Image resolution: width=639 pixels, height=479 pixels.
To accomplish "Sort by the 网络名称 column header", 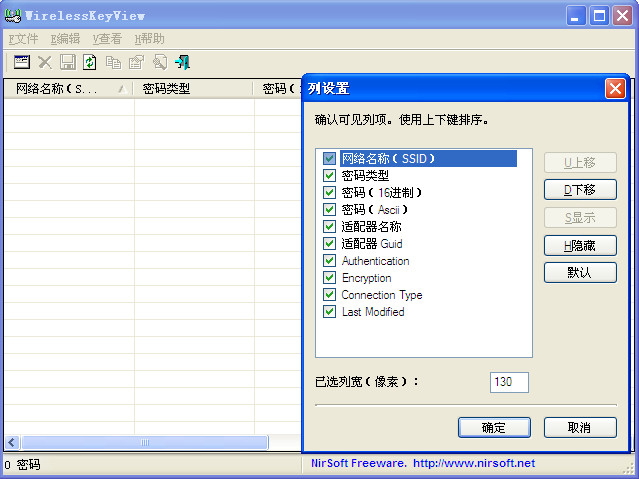I will pyautogui.click(x=68, y=88).
